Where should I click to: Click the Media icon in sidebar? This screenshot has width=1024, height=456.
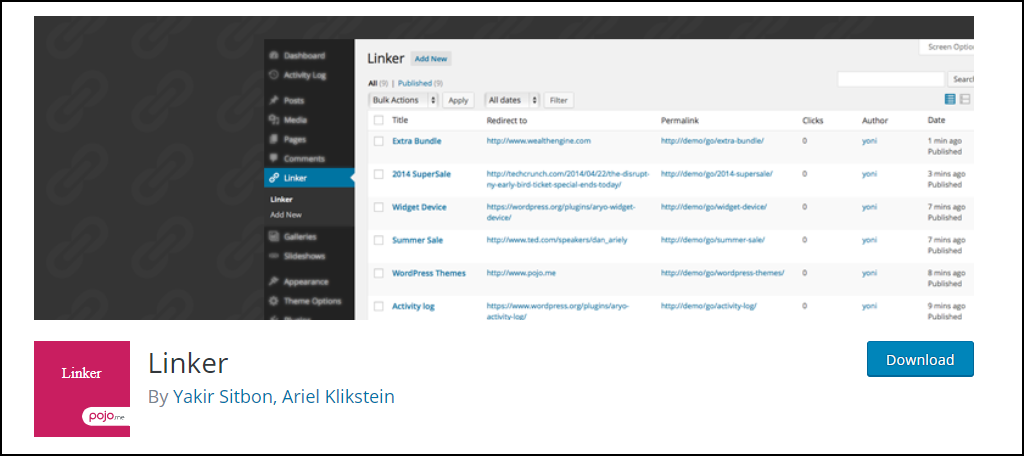(274, 120)
